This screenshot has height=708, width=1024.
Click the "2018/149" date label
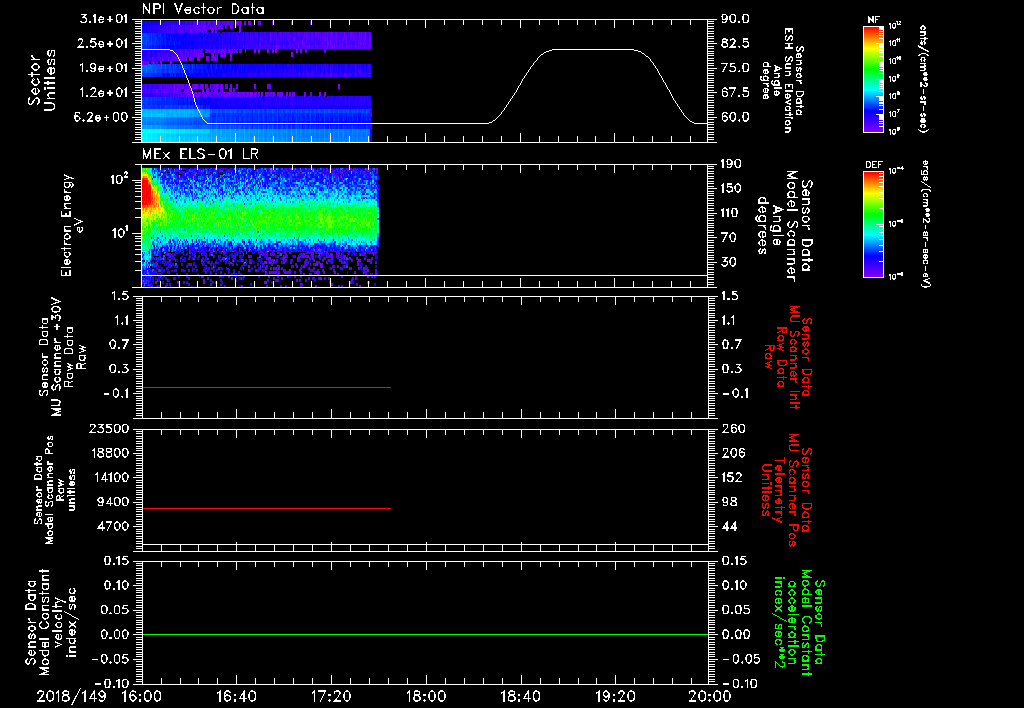(x=71, y=696)
